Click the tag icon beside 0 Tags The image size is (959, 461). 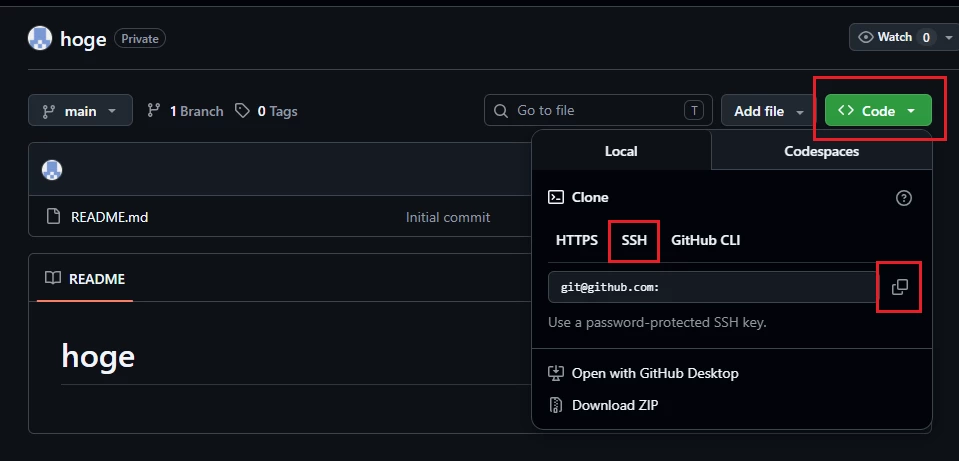(x=243, y=111)
